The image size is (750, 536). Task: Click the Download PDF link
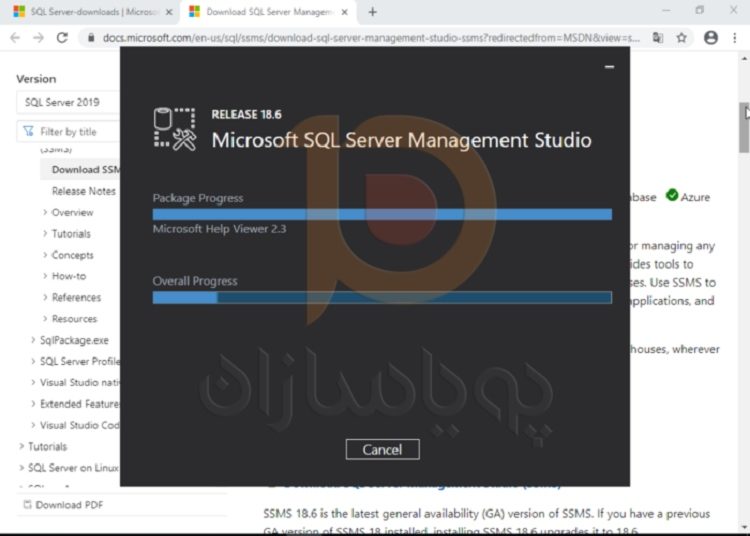point(68,505)
